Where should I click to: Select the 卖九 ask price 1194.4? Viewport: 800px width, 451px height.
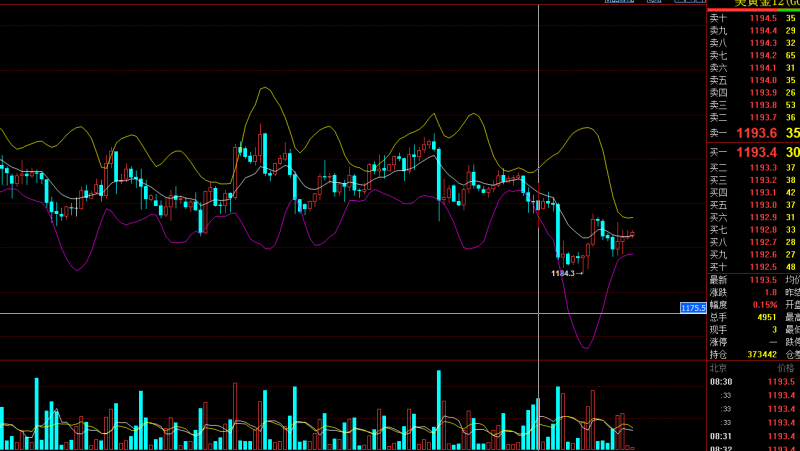pyautogui.click(x=763, y=31)
